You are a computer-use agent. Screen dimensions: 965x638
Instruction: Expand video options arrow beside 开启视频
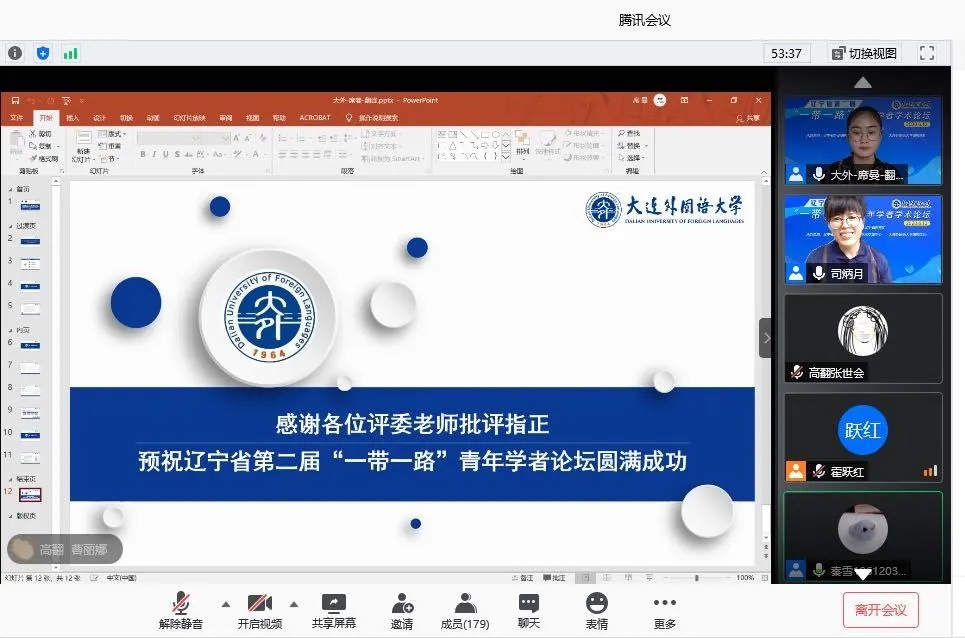point(294,604)
